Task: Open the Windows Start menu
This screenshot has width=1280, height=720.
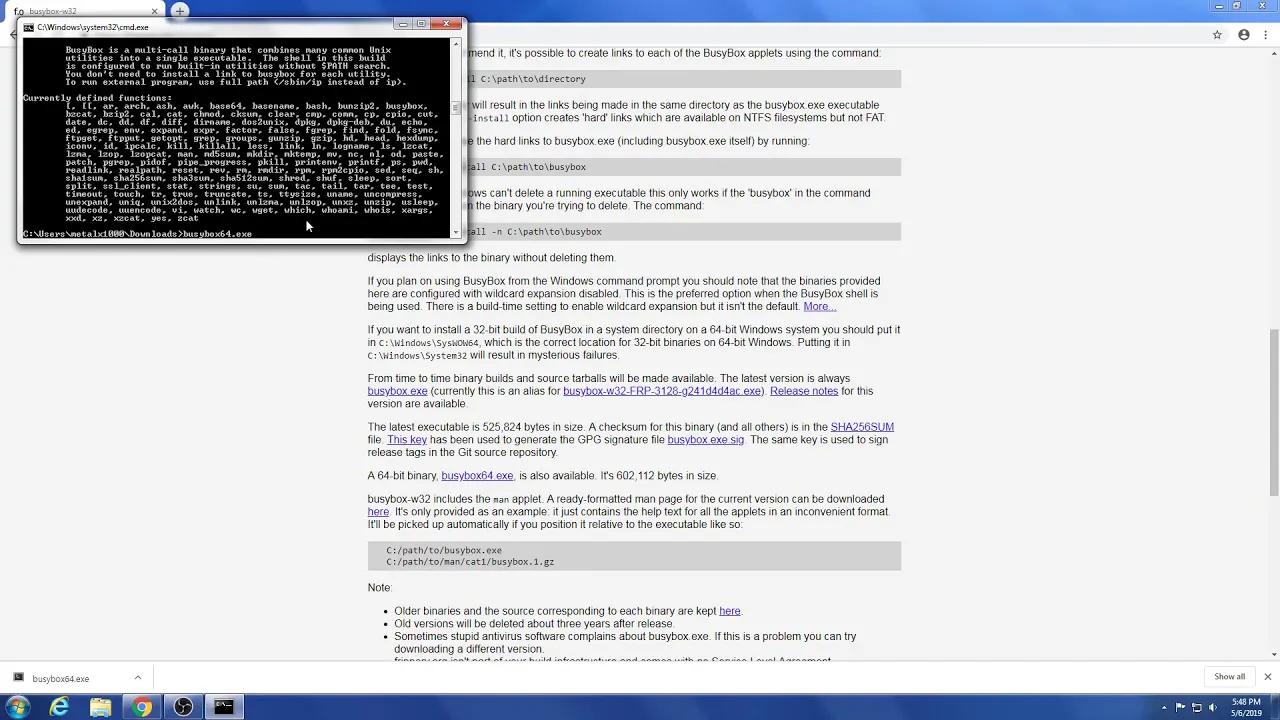Action: 17,707
